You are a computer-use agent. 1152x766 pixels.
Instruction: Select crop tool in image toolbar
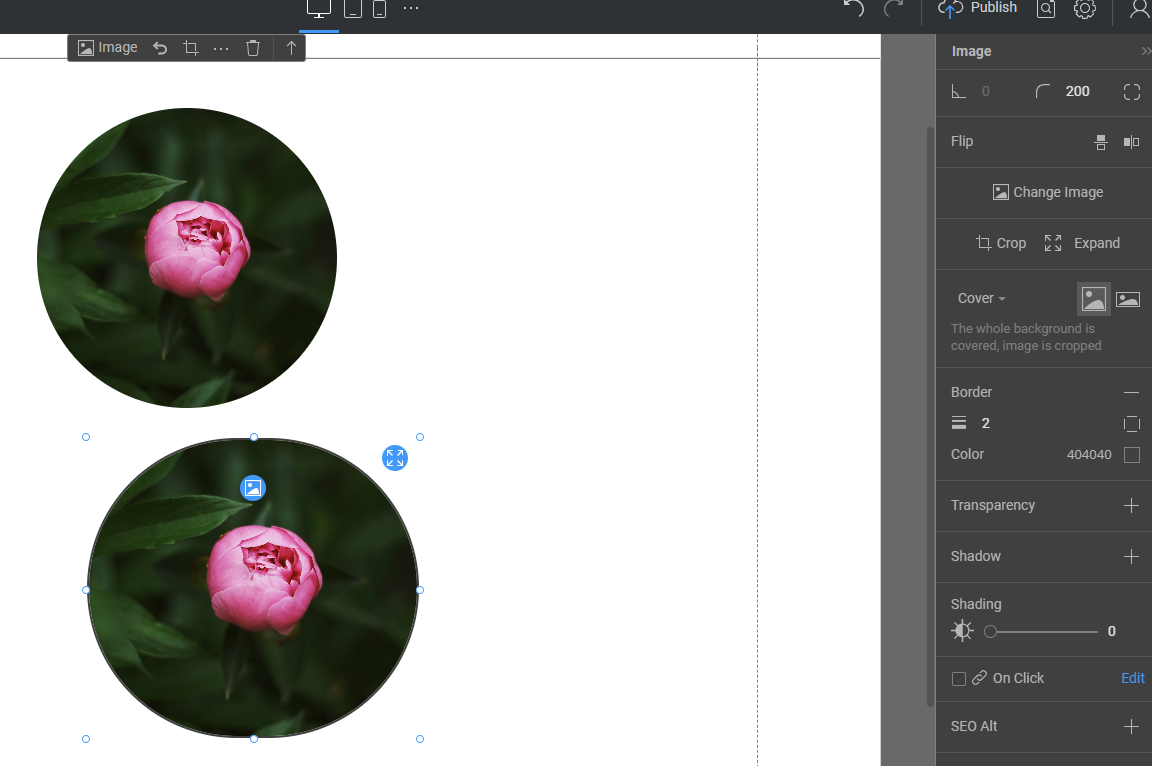pos(191,48)
